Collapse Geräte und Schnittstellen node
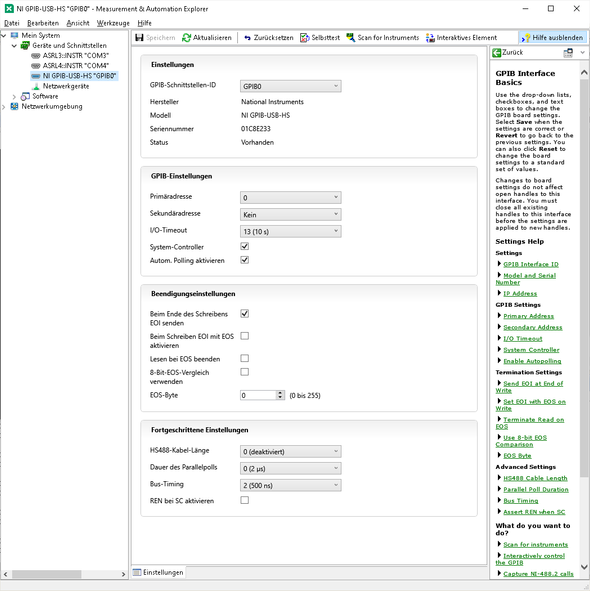 point(14,46)
